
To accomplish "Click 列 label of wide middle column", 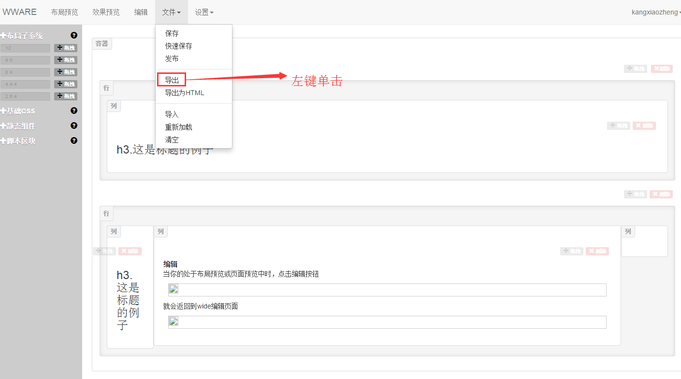I will (161, 231).
